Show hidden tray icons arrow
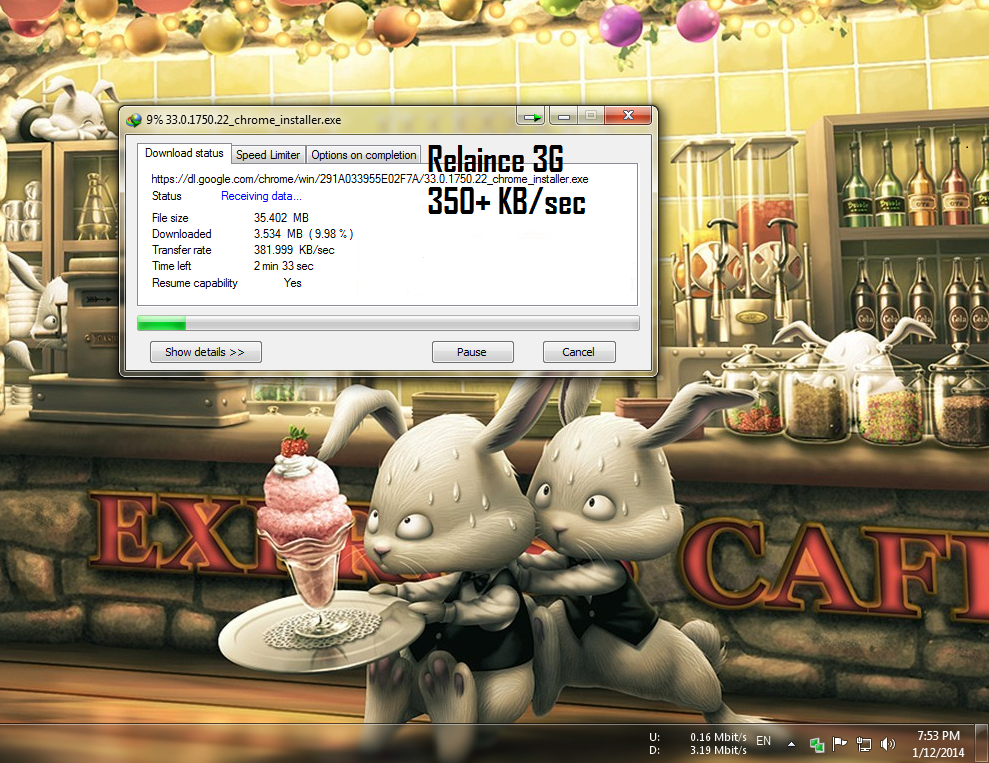The height and width of the screenshot is (763, 989). point(791,745)
